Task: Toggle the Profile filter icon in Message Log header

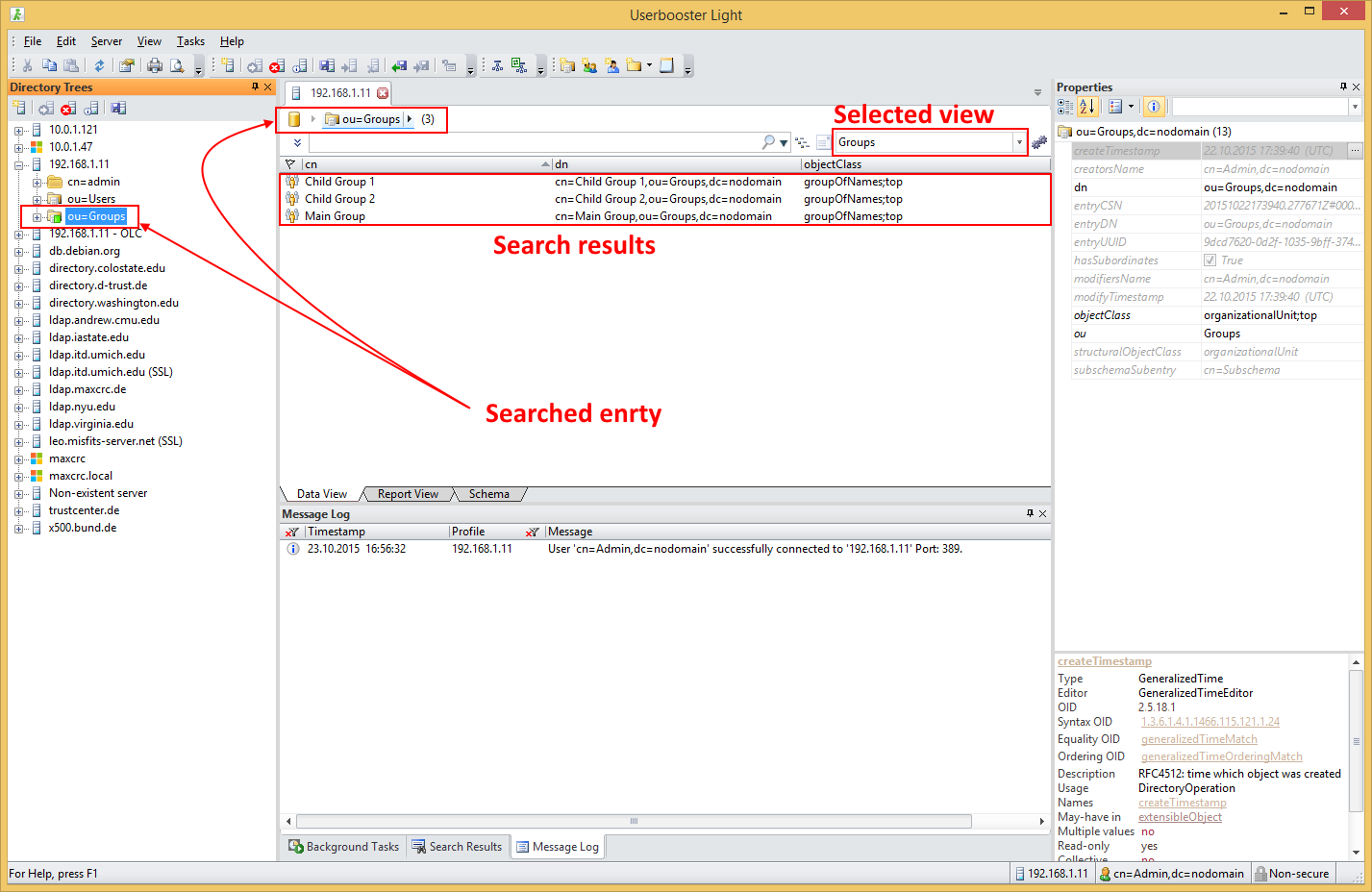Action: [x=532, y=532]
